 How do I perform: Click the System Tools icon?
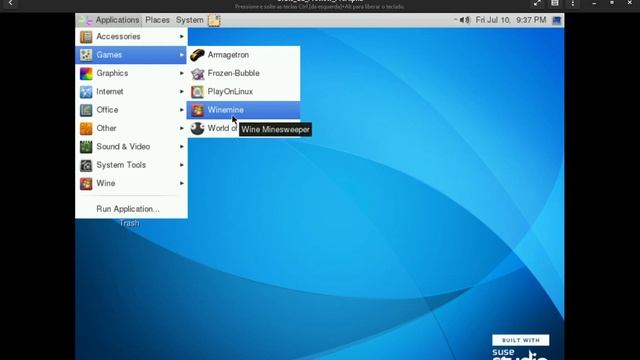(x=86, y=165)
